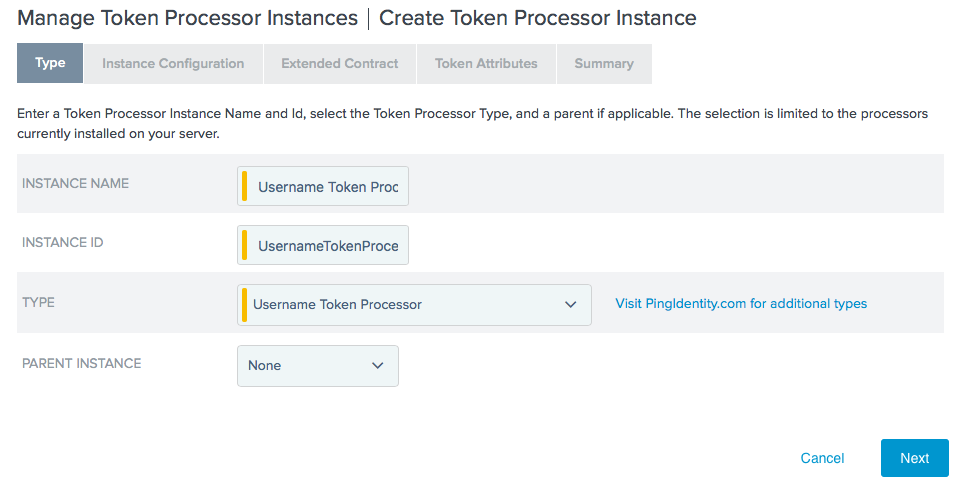The width and height of the screenshot is (959, 494).
Task: Click the INSTANCE NAME label
Action: [x=75, y=183]
